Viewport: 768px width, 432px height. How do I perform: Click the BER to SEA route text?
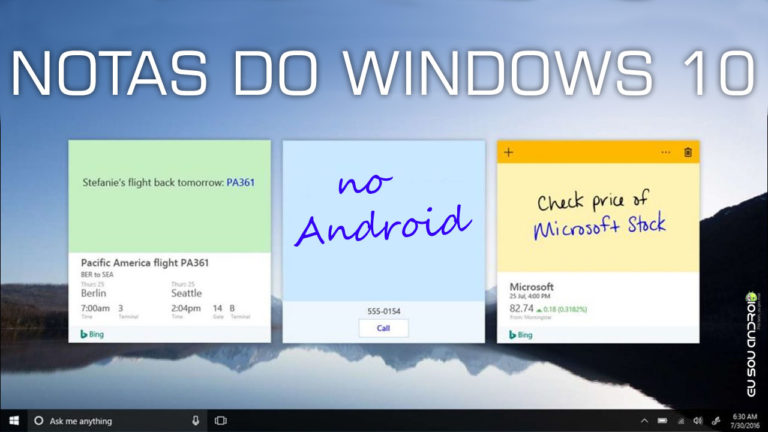click(97, 274)
